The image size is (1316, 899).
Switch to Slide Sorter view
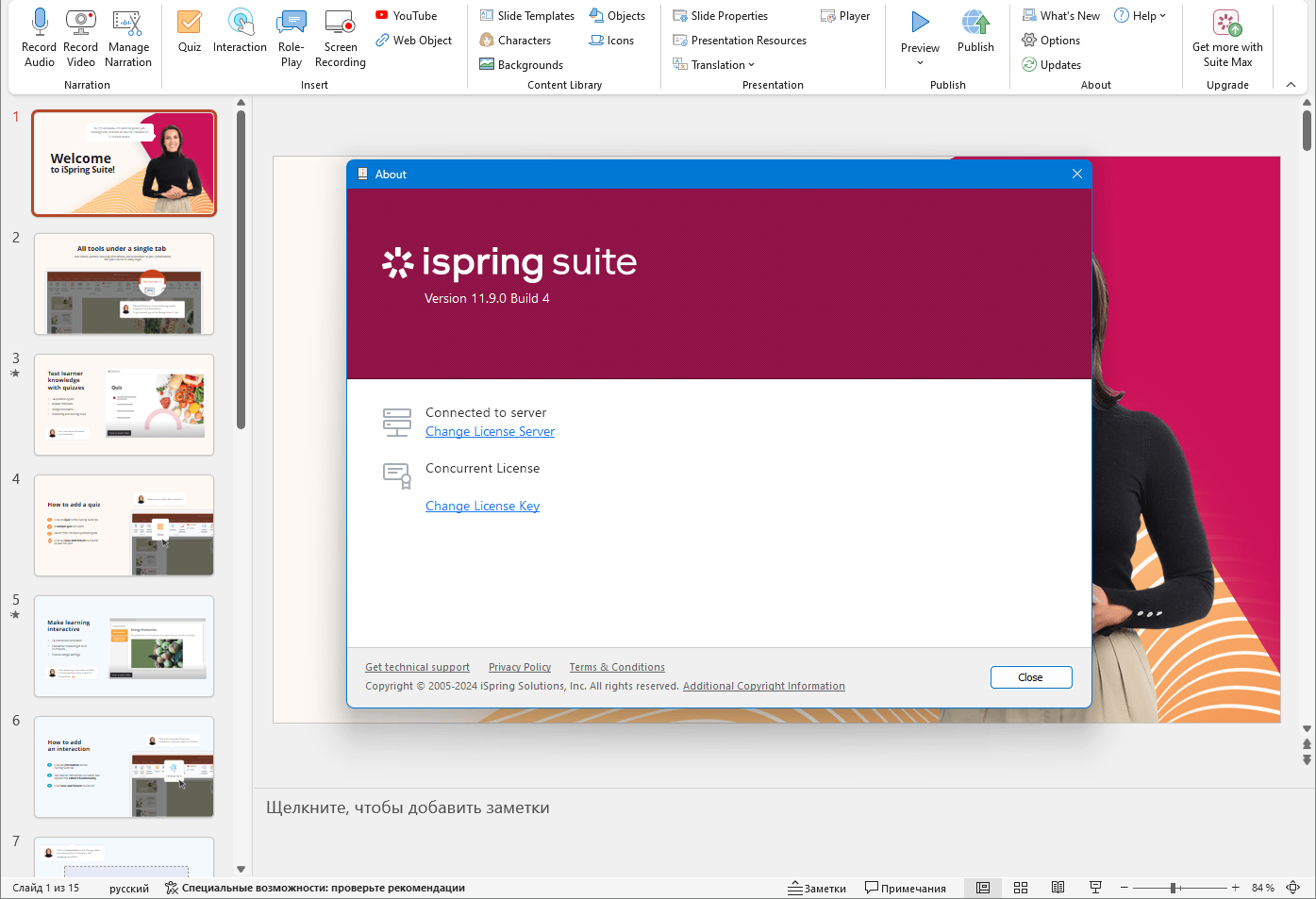point(1021,888)
